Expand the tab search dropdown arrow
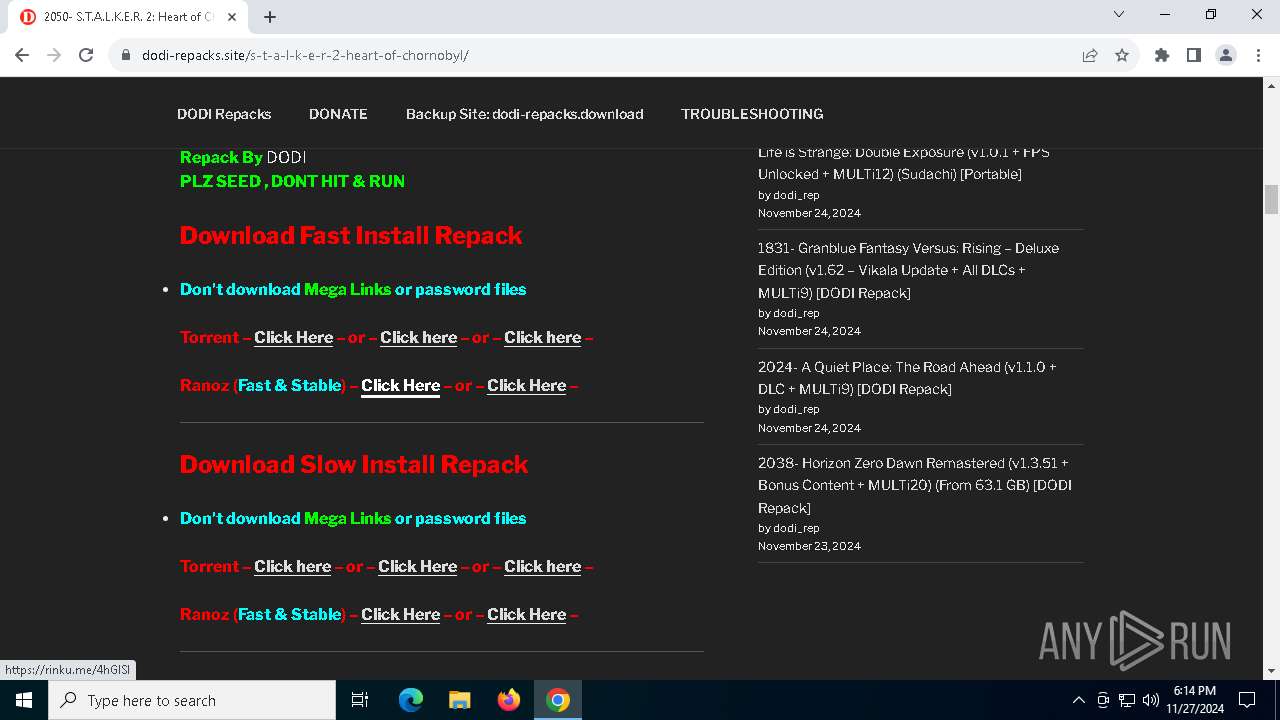Screen dimensions: 1280x720 pyautogui.click(x=1119, y=14)
